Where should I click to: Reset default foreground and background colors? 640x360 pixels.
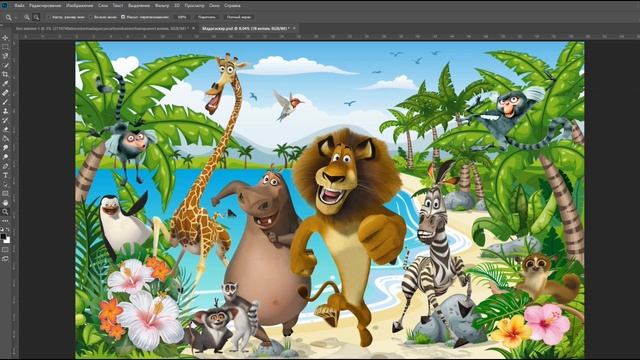2,229
